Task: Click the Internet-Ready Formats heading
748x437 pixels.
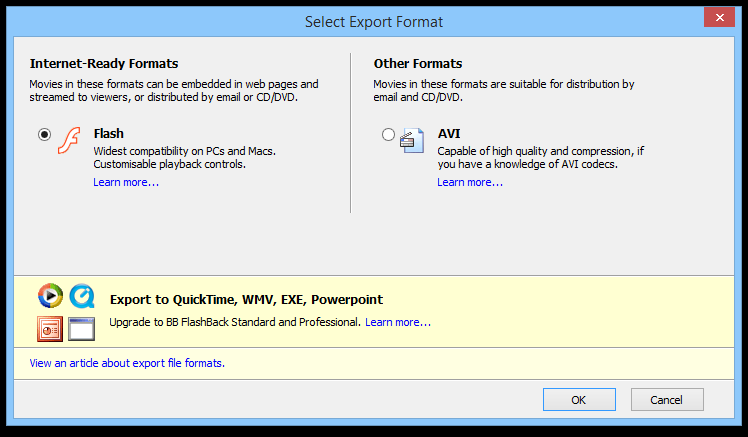Action: click(104, 63)
